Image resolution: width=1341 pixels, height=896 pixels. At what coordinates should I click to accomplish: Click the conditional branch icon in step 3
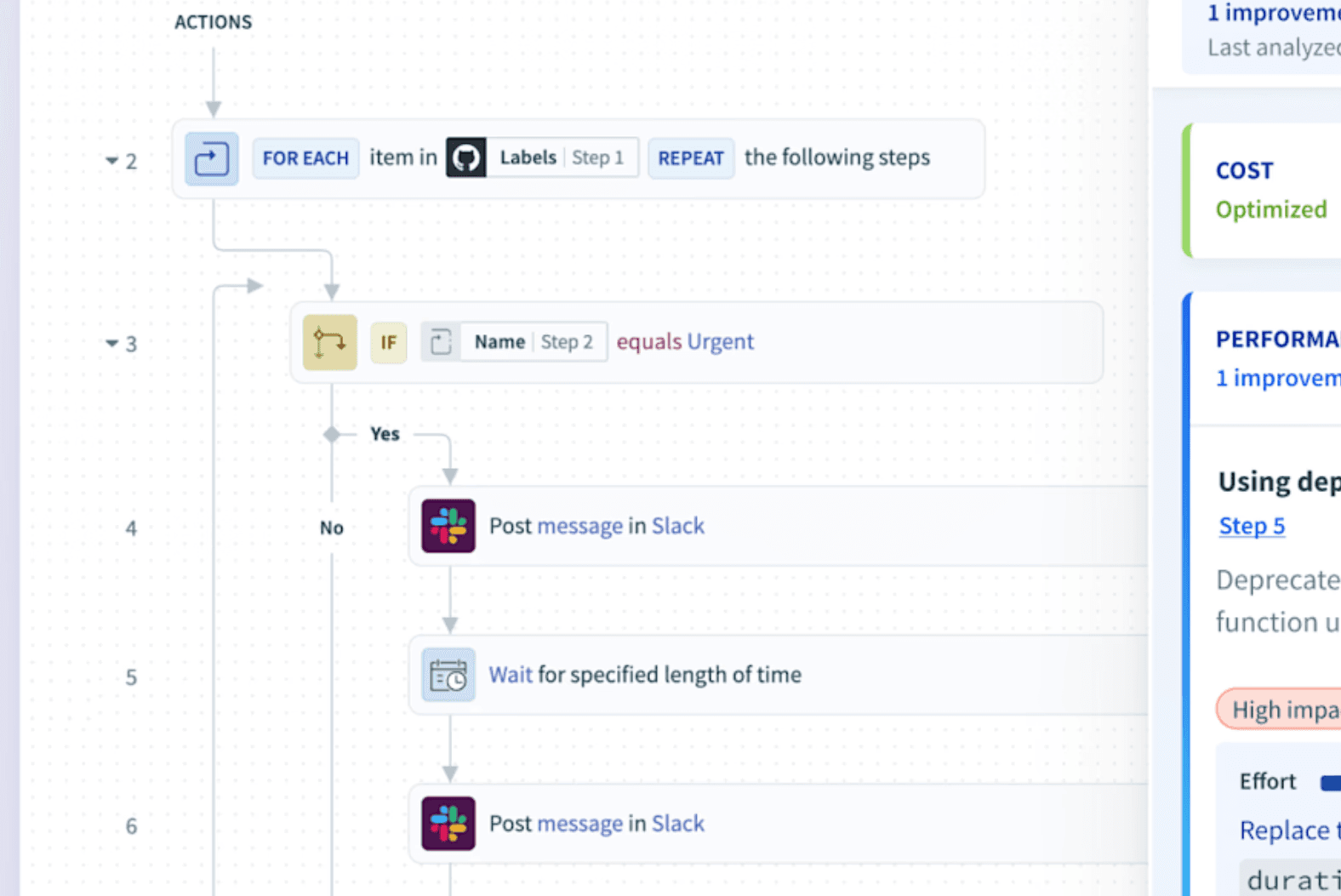(x=330, y=342)
